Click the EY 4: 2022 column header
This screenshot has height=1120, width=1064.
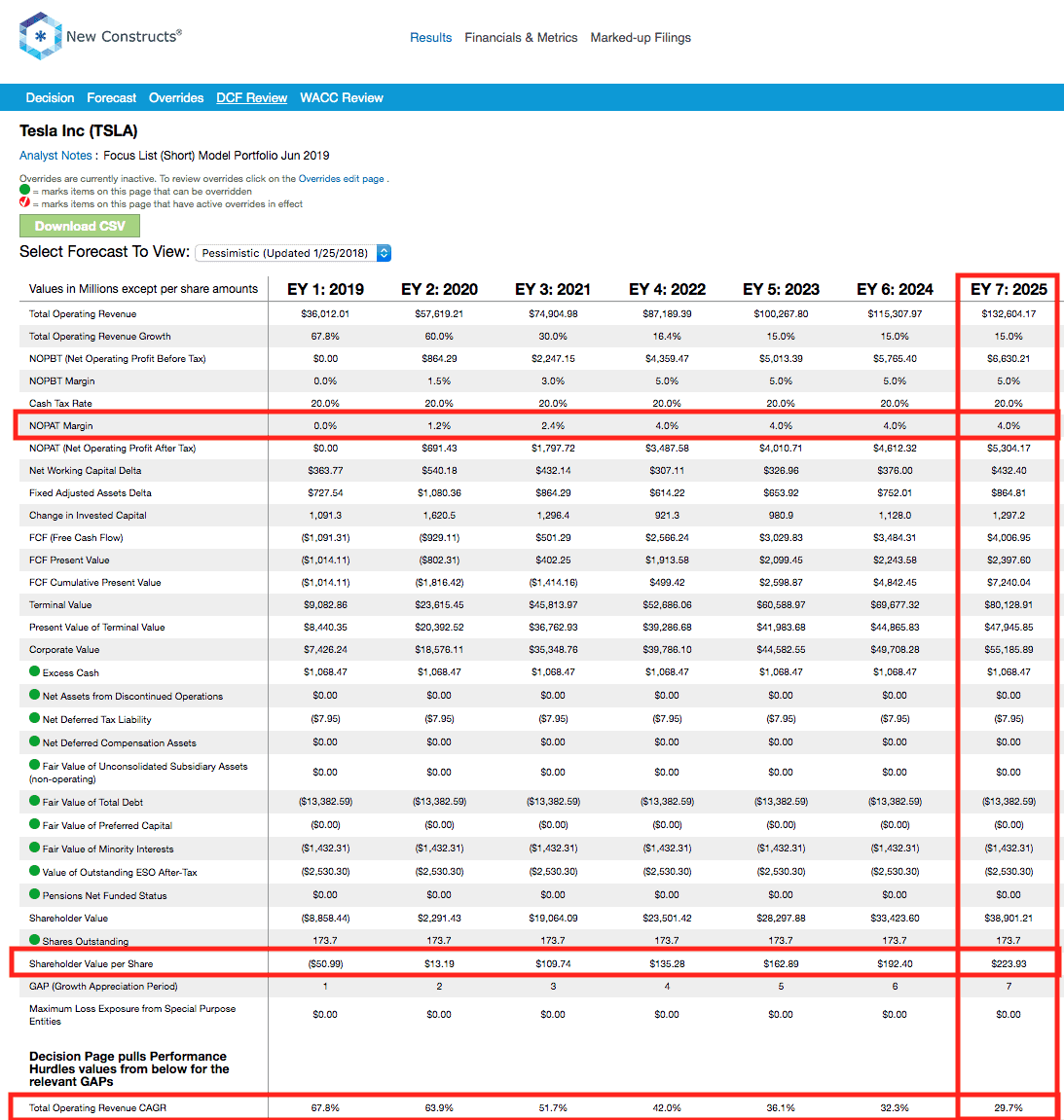(x=667, y=289)
